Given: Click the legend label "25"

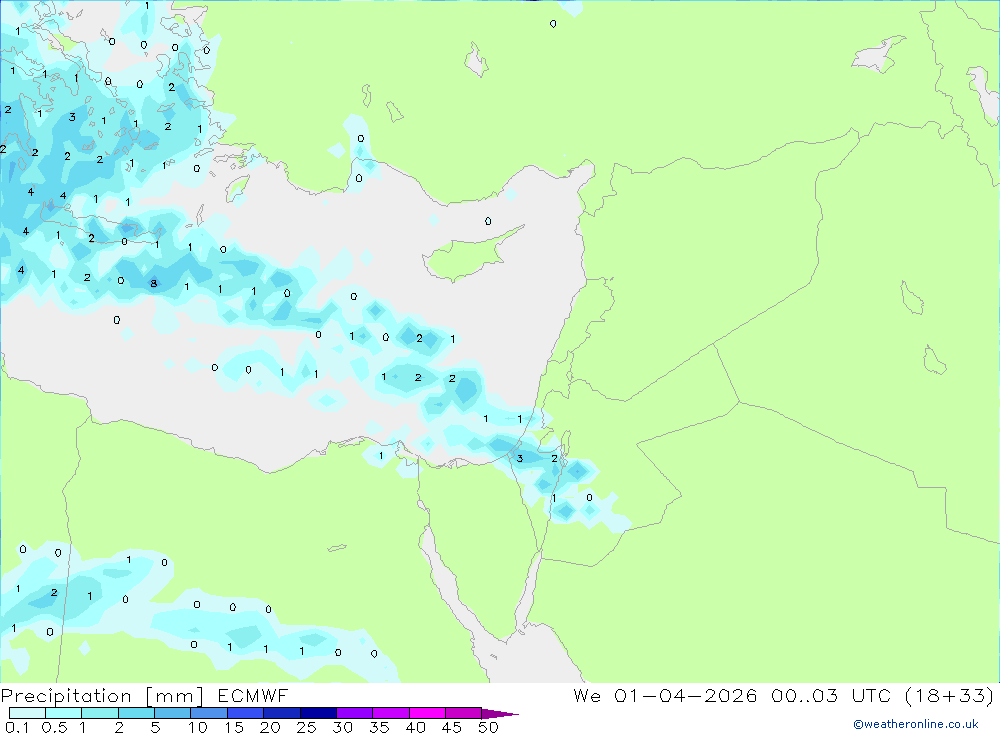Looking at the screenshot, I should point(307,727).
